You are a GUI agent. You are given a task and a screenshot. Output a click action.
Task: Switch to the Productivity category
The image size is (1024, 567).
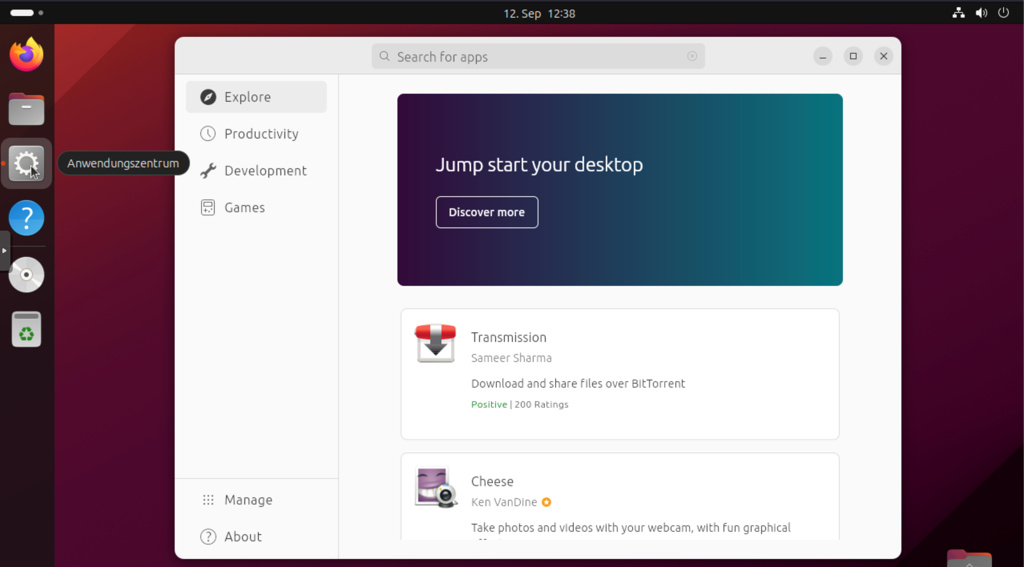click(256, 134)
